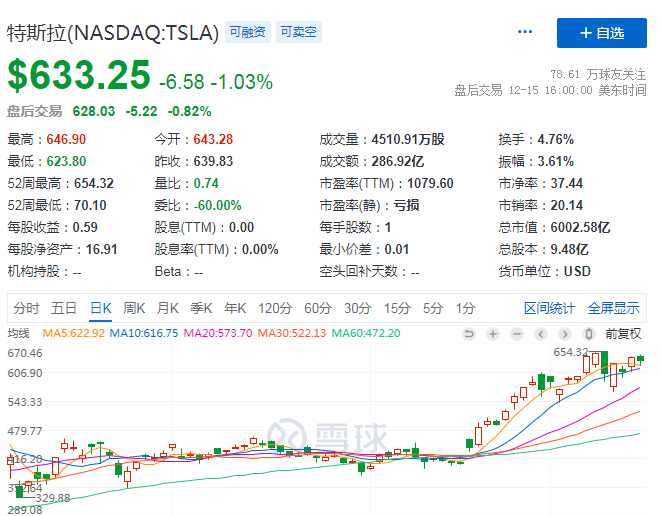Click the 最低 value 623.80
The image size is (661, 516).
click(x=66, y=161)
